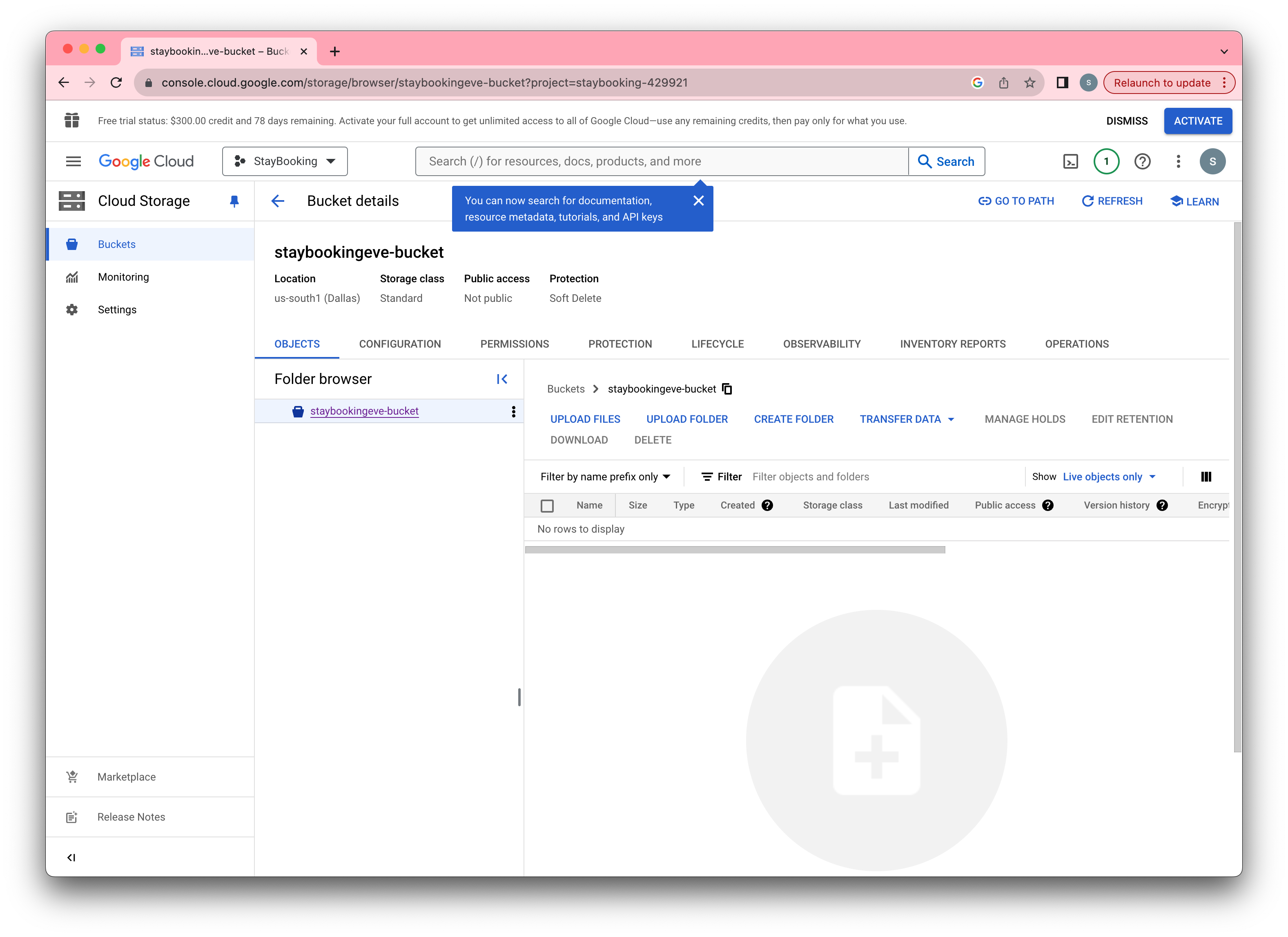The height and width of the screenshot is (937, 1288).
Task: Open the Cloud Shell terminal icon
Action: click(x=1070, y=162)
